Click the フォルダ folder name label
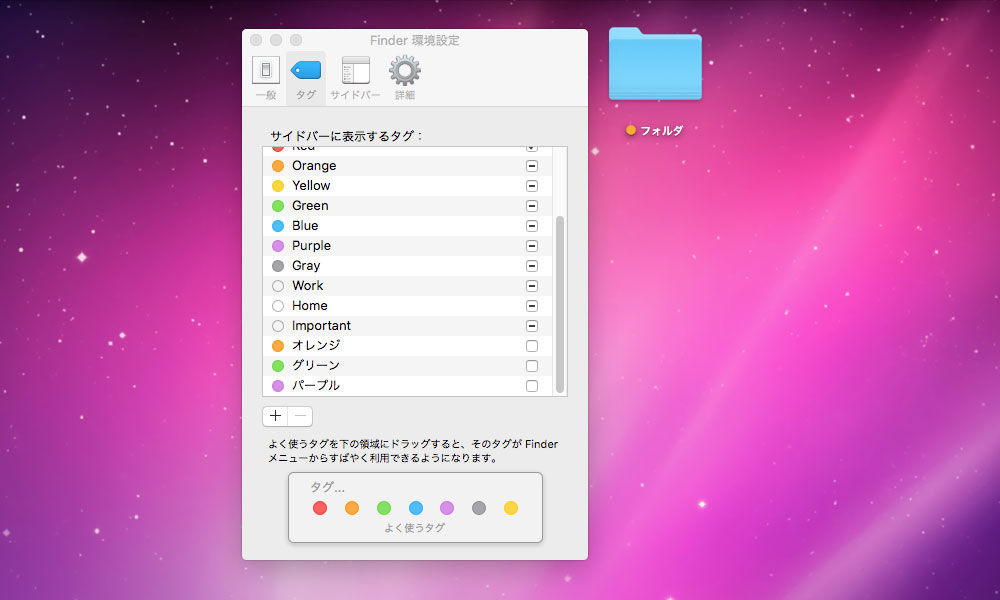The image size is (1000, 600). [661, 130]
